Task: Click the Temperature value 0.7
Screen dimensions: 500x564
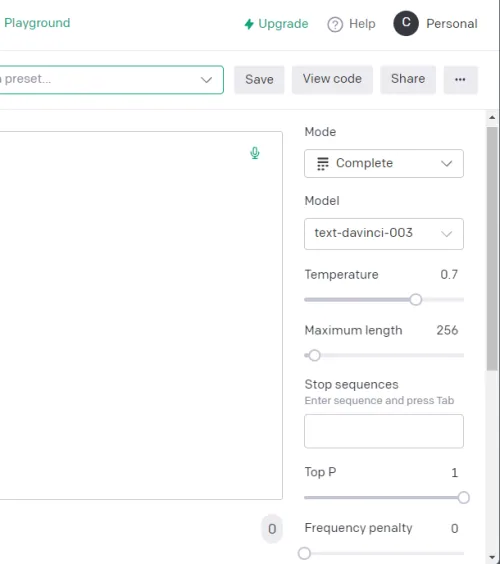Action: point(449,274)
